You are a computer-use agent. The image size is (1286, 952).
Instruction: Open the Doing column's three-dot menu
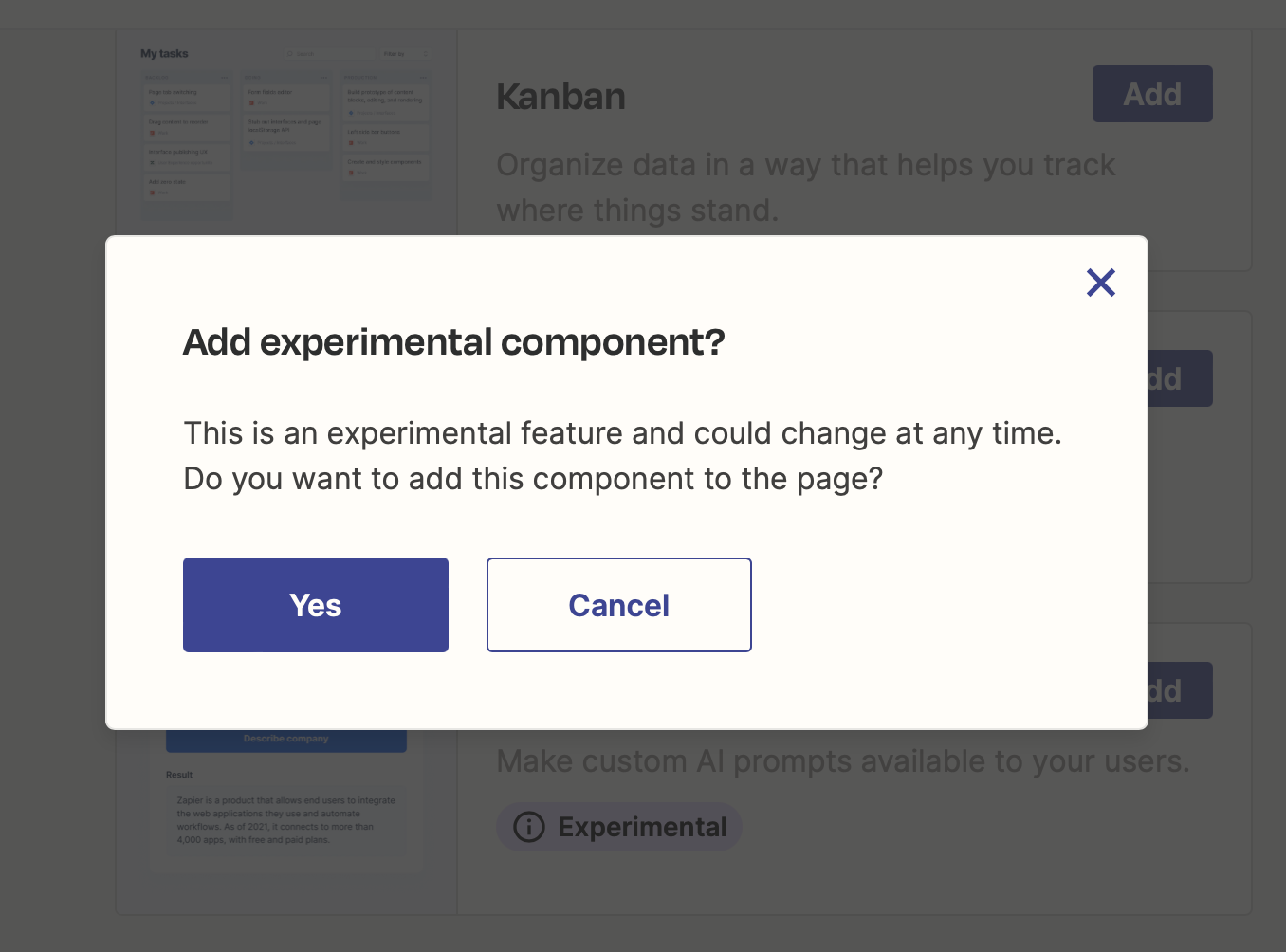pyautogui.click(x=323, y=78)
